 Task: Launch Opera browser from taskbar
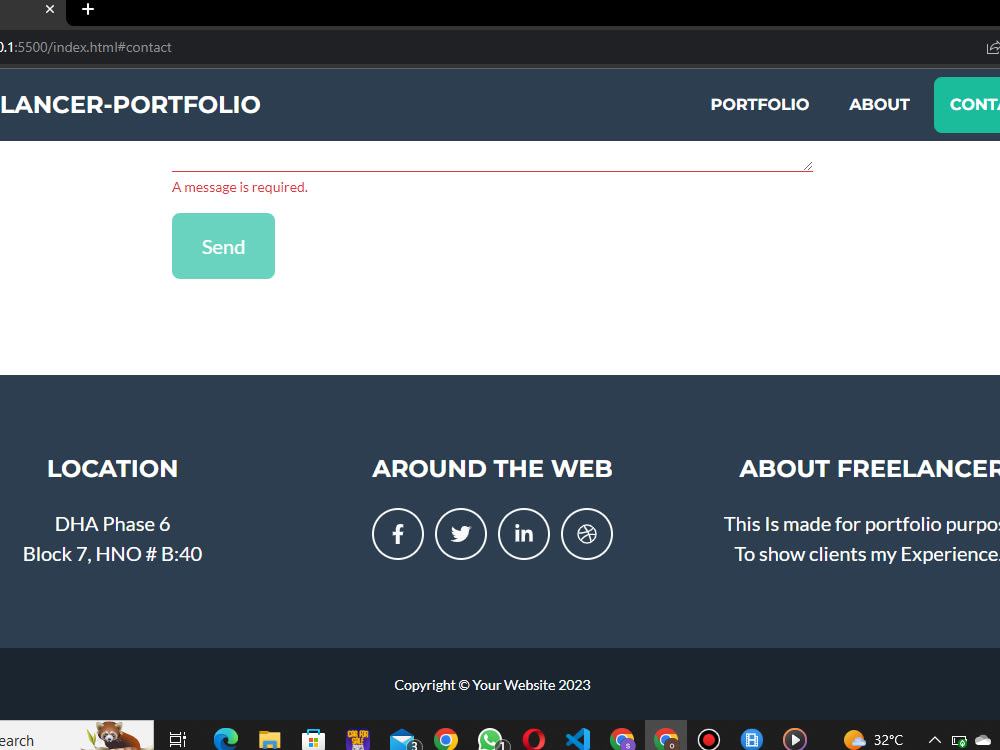[x=534, y=739]
